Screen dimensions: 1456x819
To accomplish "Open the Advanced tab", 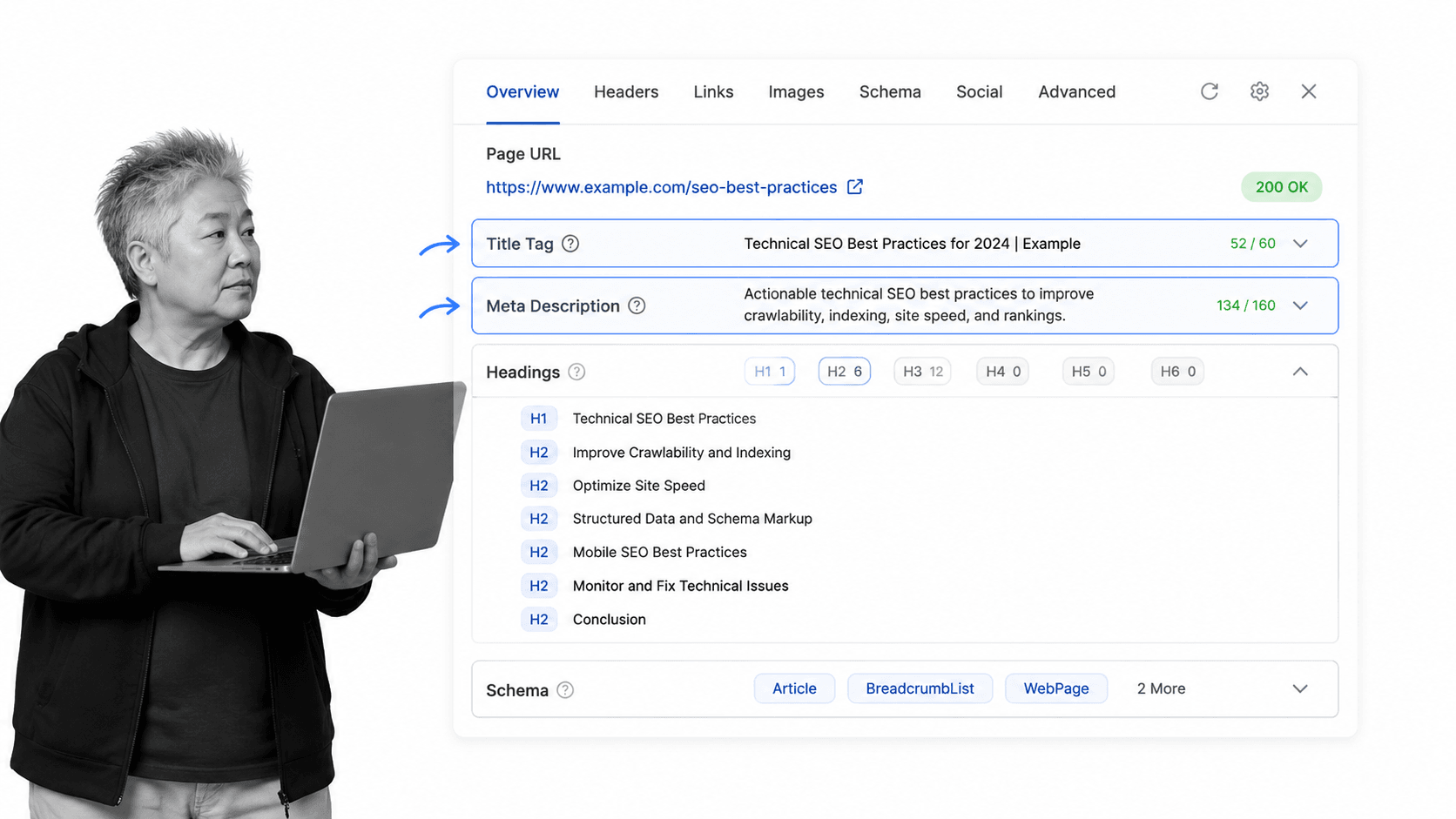I will point(1076,91).
